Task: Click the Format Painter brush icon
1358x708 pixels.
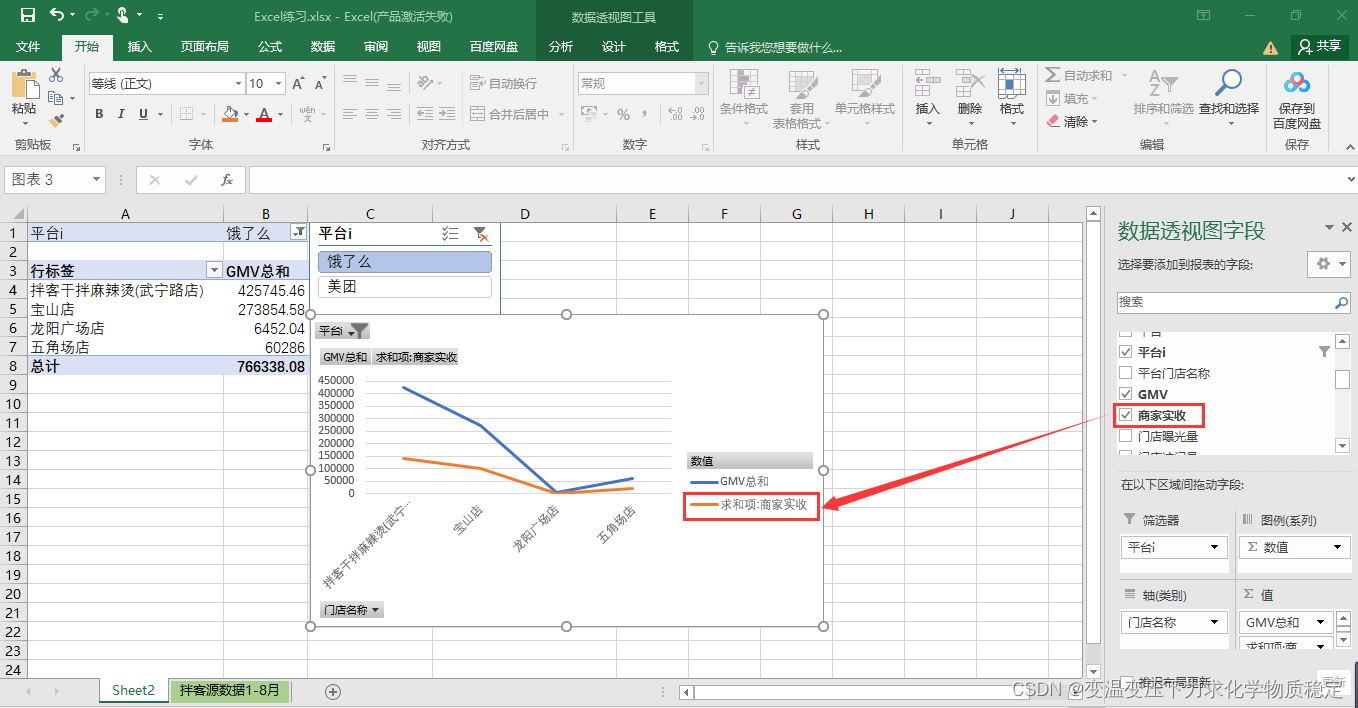Action: click(x=56, y=120)
